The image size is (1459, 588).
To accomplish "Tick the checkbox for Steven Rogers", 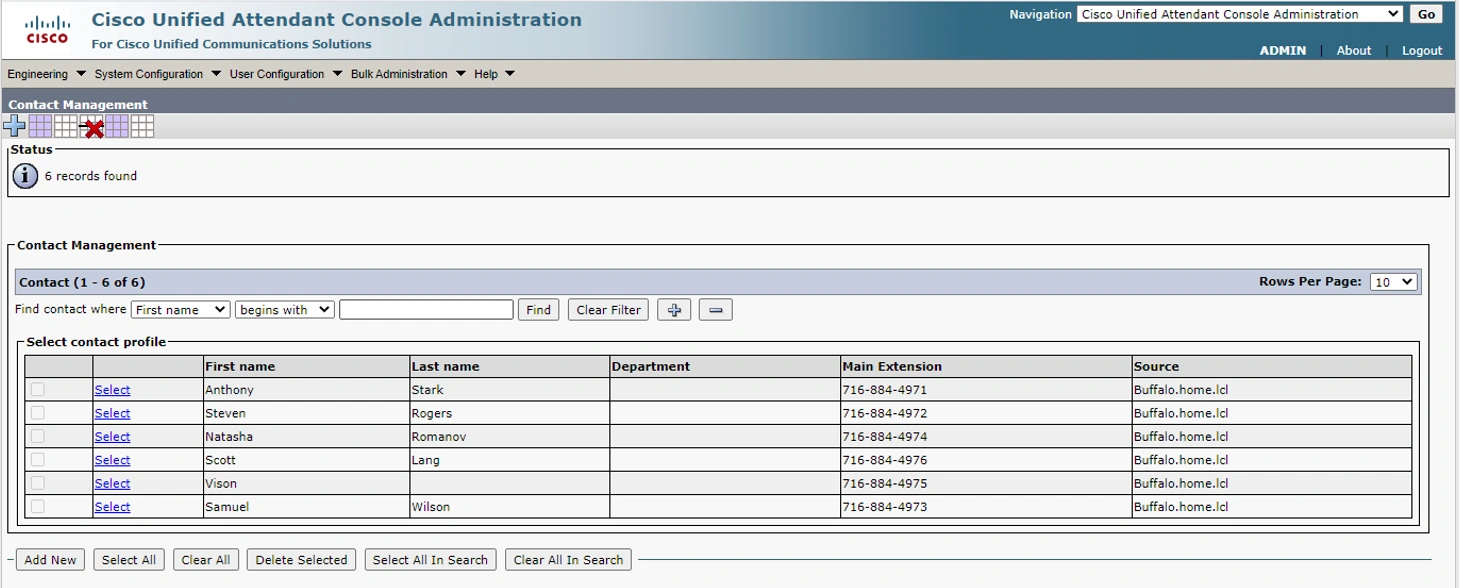I will point(37,412).
